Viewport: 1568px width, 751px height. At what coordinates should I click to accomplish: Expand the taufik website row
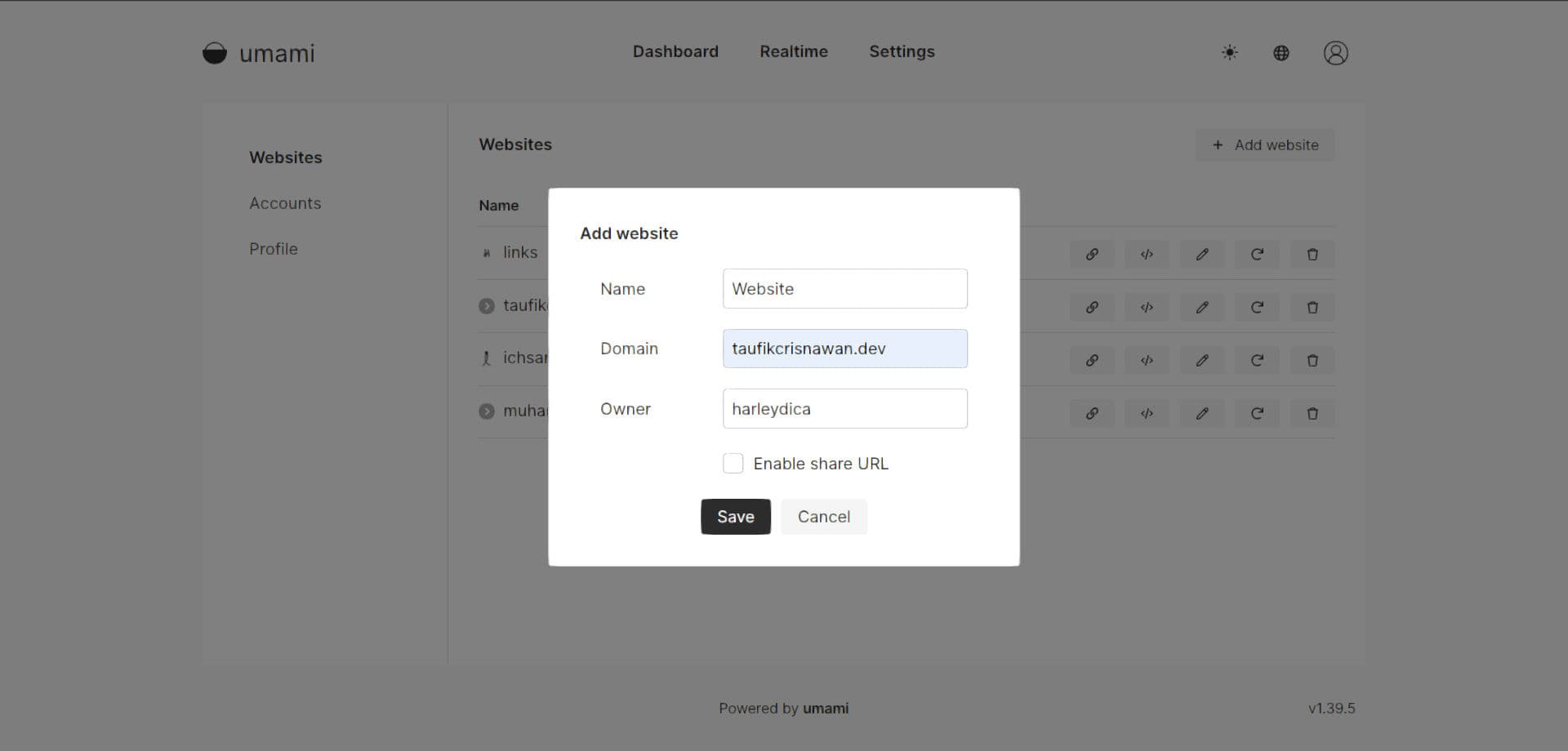click(487, 305)
